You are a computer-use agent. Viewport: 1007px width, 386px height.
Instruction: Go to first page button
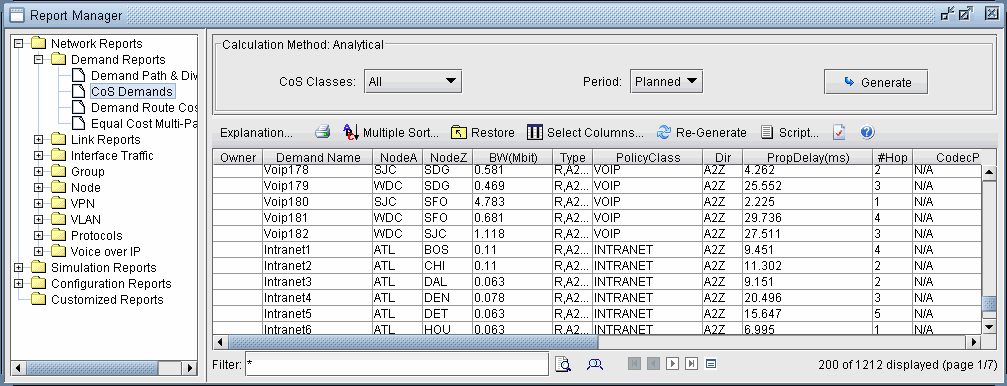[635, 364]
